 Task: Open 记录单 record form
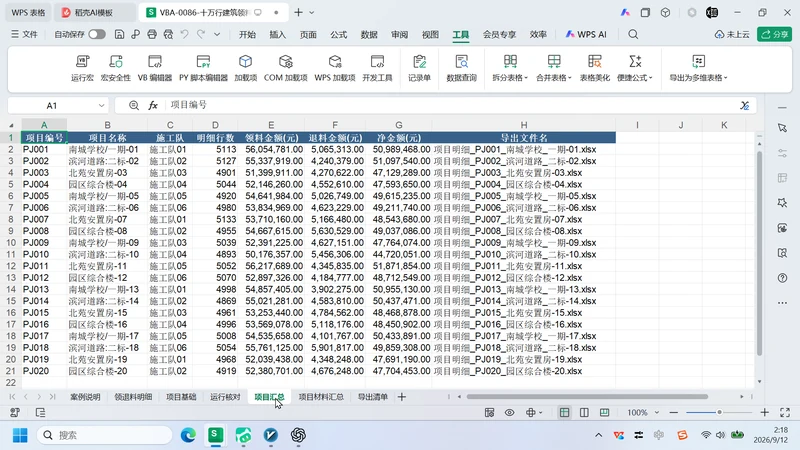(x=419, y=68)
